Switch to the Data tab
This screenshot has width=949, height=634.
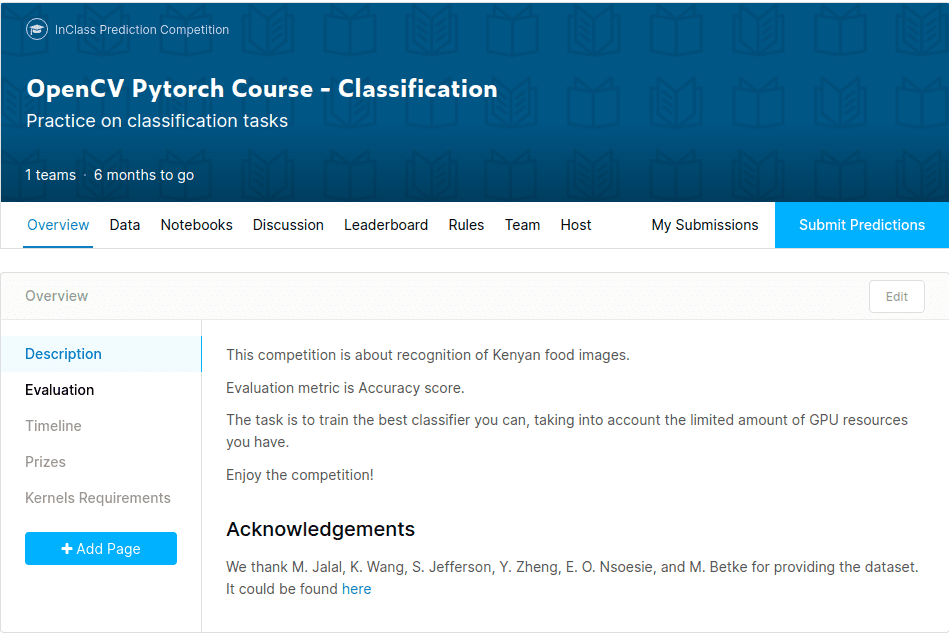(x=125, y=225)
